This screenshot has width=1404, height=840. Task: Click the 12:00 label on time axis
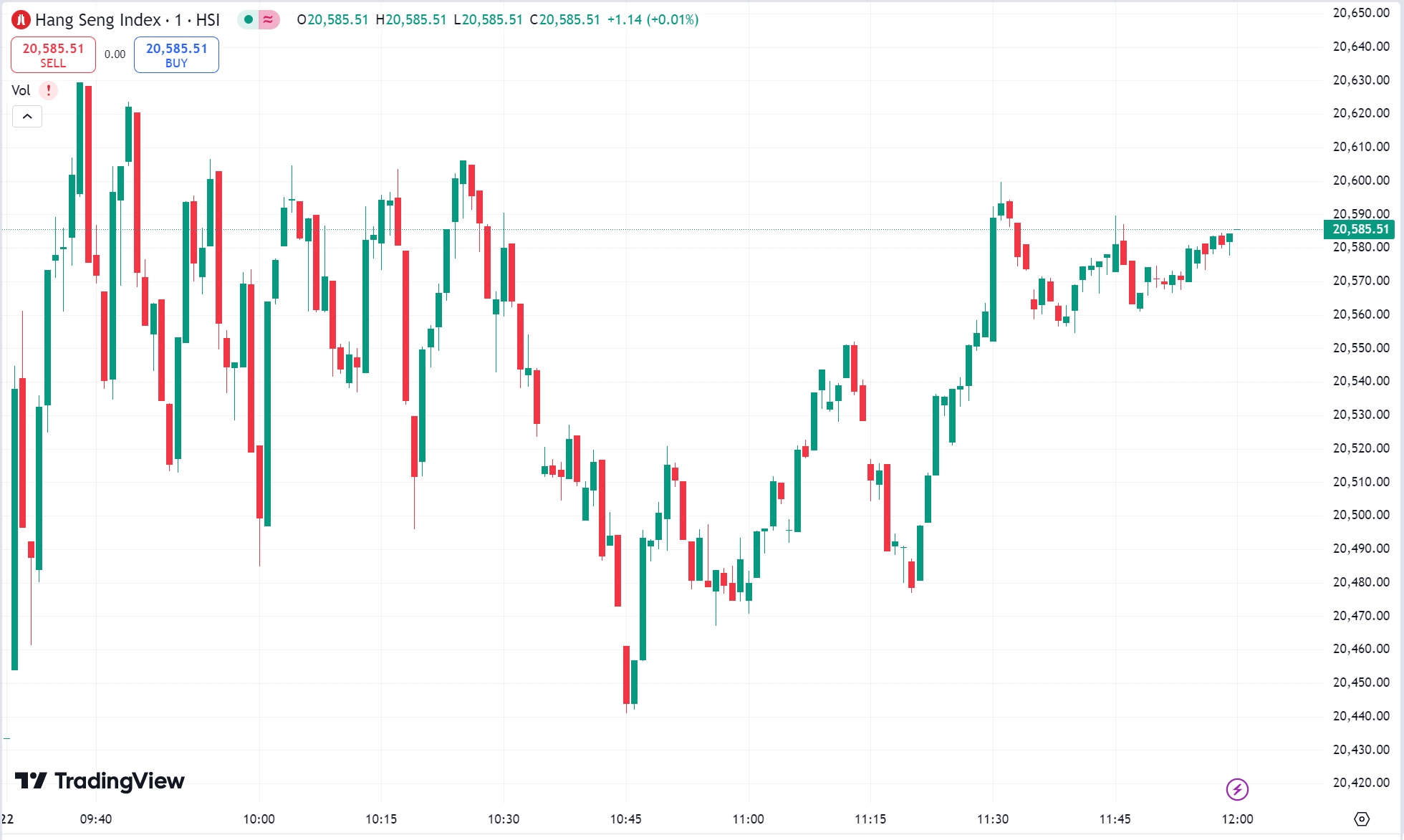click(x=1239, y=819)
